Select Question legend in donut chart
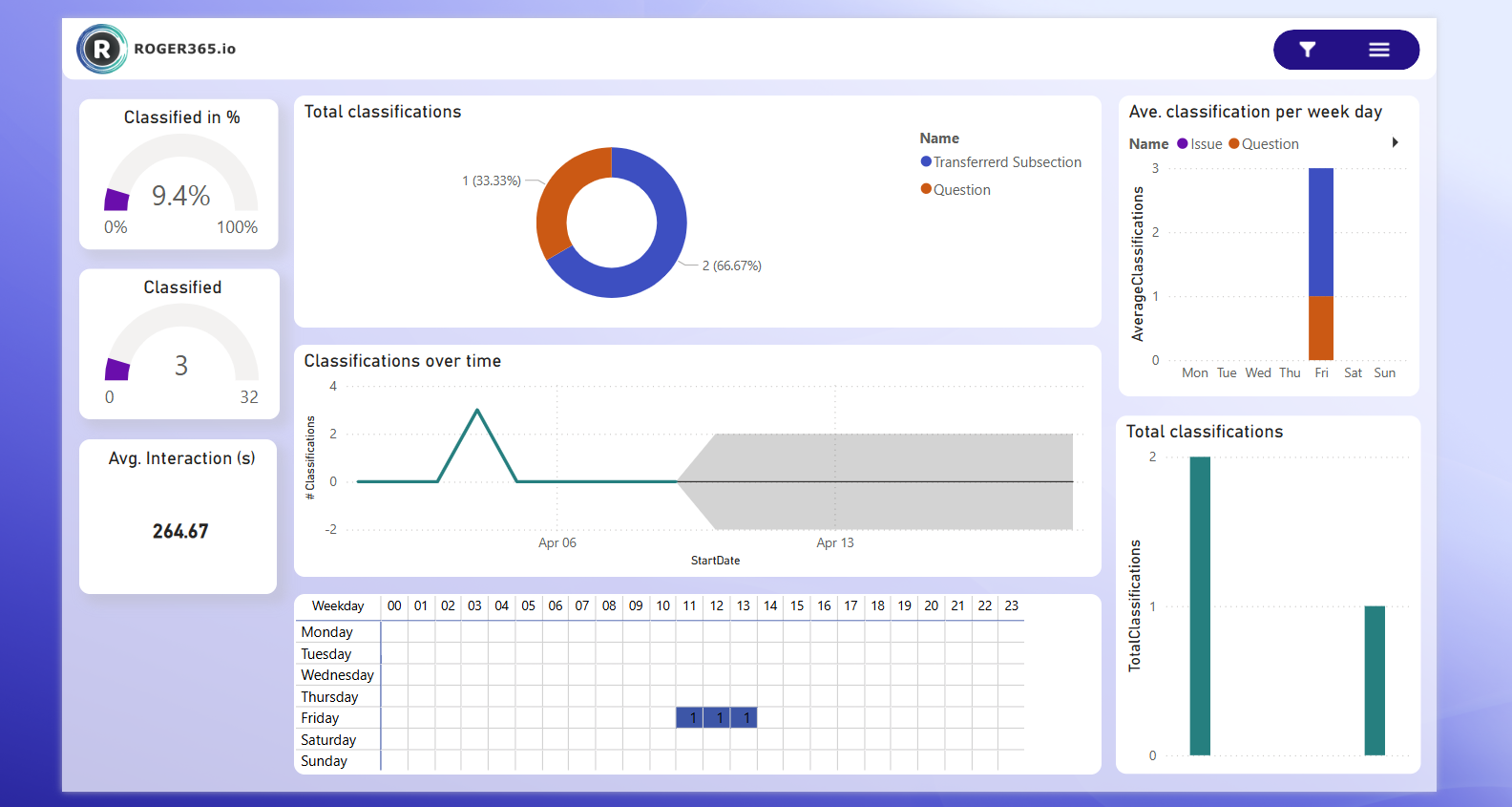Screen dimensions: 1512x807 (x=955, y=190)
